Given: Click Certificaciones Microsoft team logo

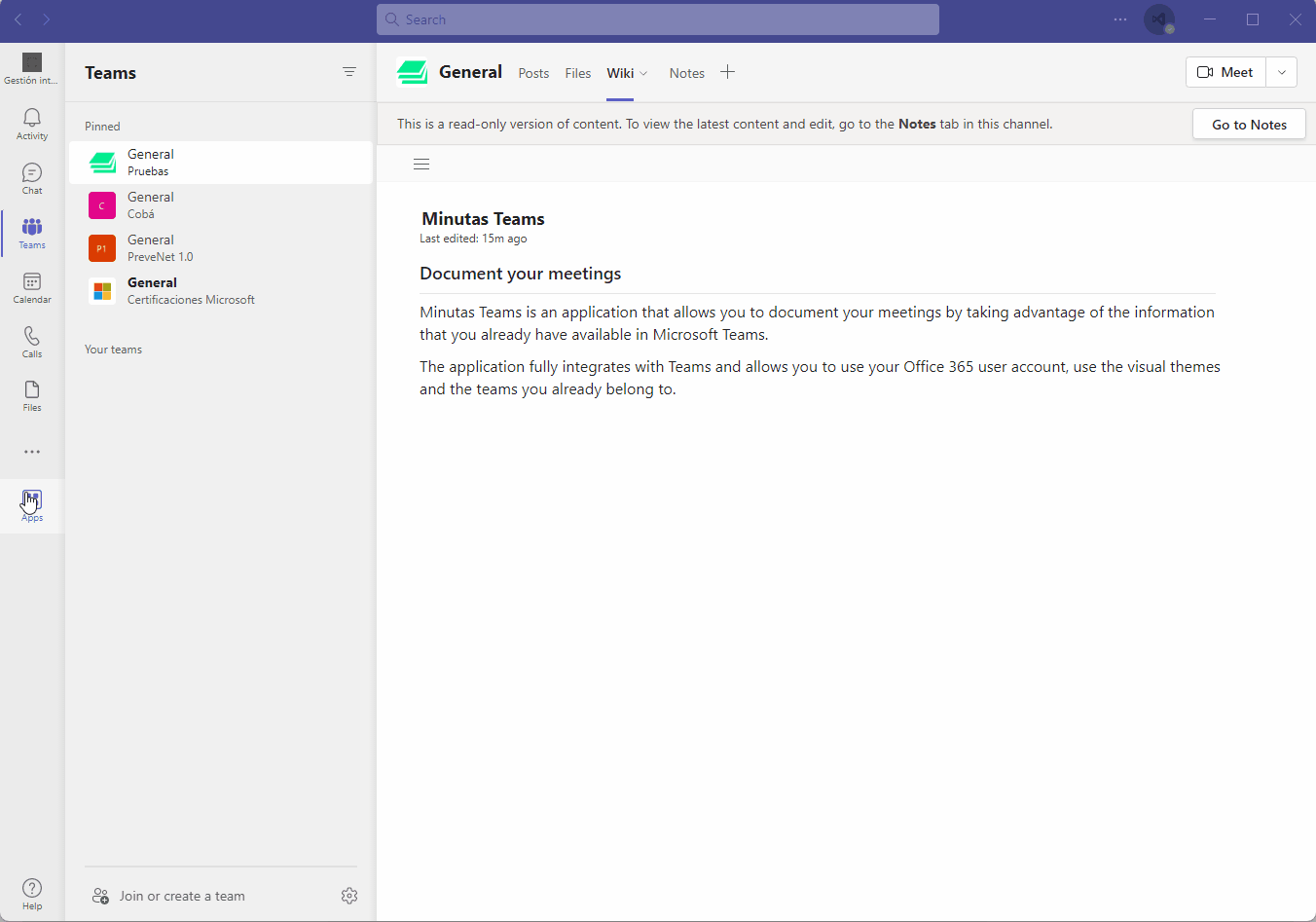Looking at the screenshot, I should tap(102, 291).
